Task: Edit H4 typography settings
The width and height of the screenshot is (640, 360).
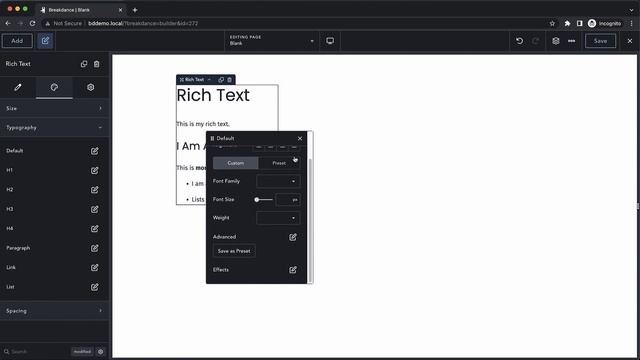Action: click(94, 229)
